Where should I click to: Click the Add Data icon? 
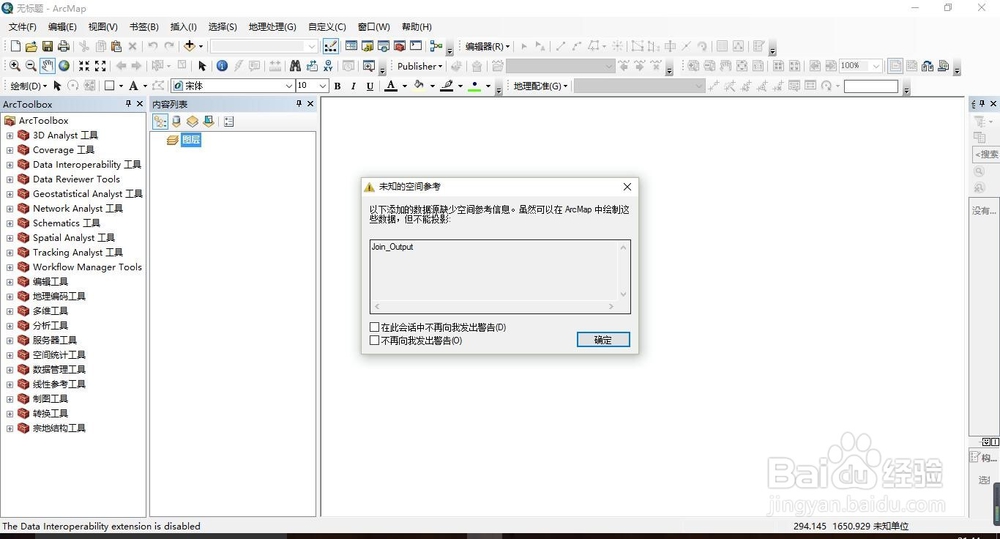(189, 46)
